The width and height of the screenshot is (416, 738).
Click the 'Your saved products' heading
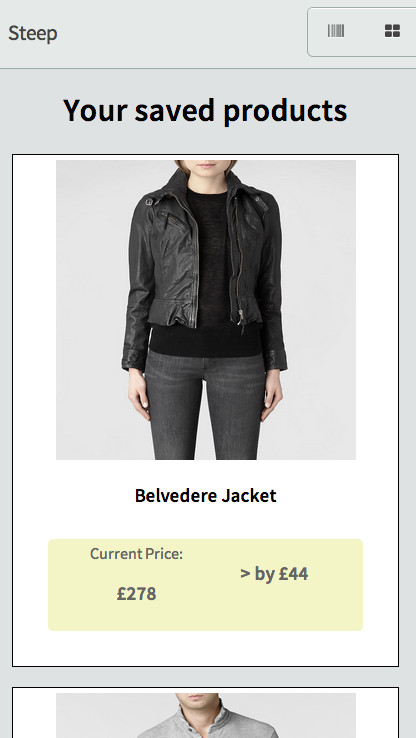[205, 111]
